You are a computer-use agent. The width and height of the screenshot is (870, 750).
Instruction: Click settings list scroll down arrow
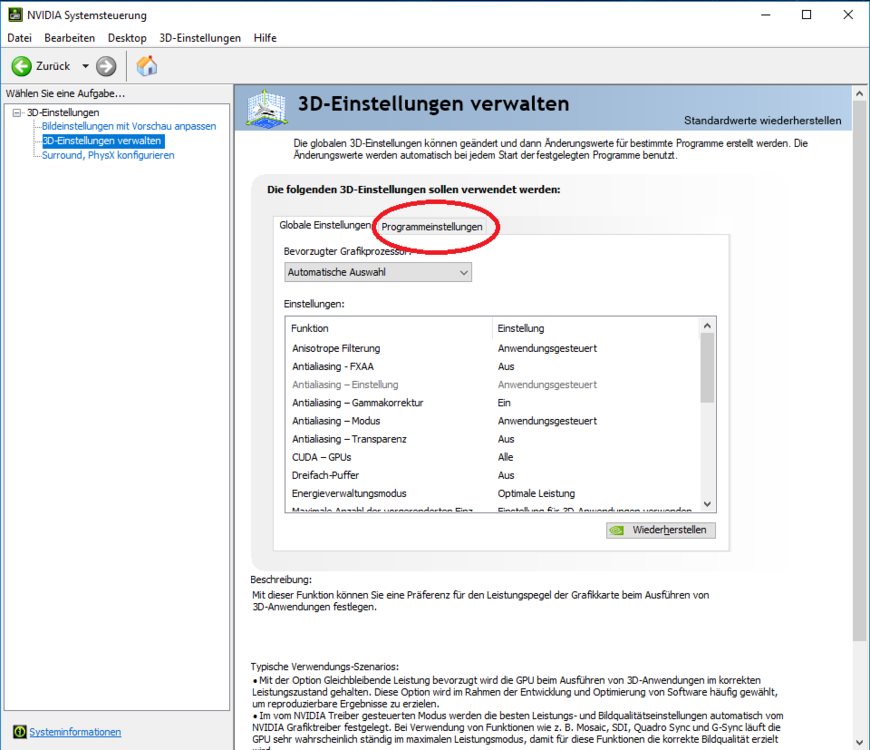point(708,505)
